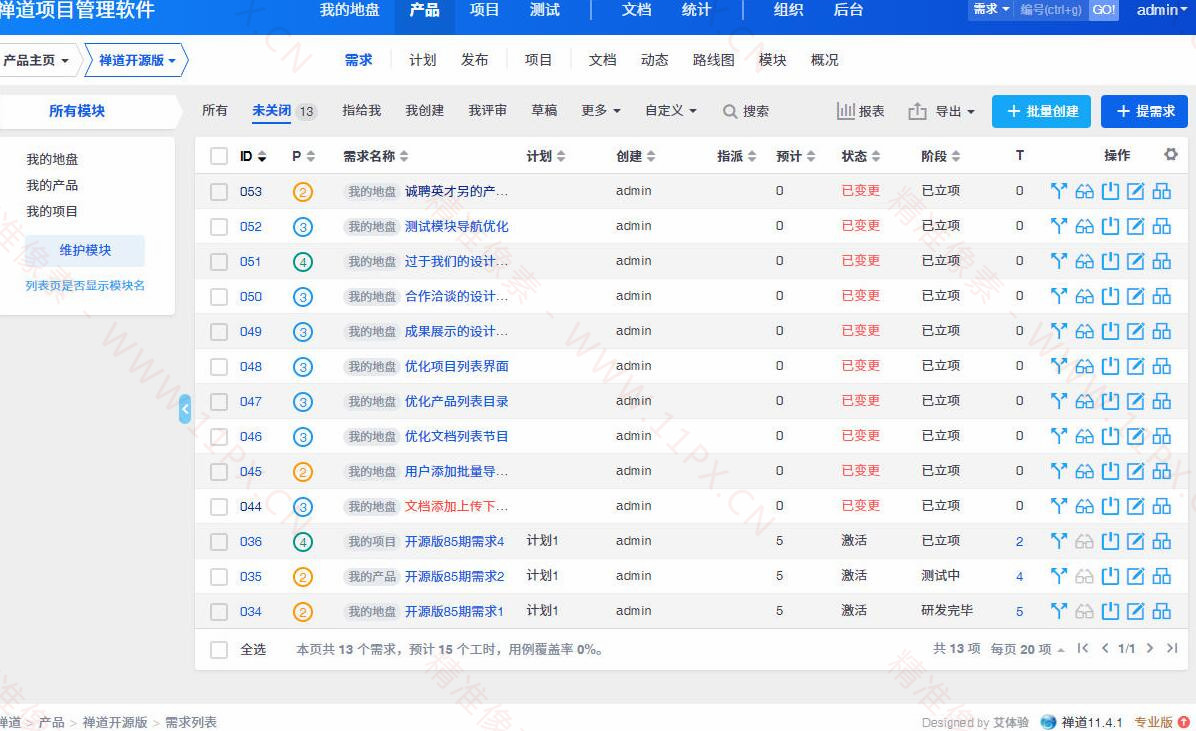
Task: Collapse the sidebar with the arrow handle
Action: tap(185, 409)
